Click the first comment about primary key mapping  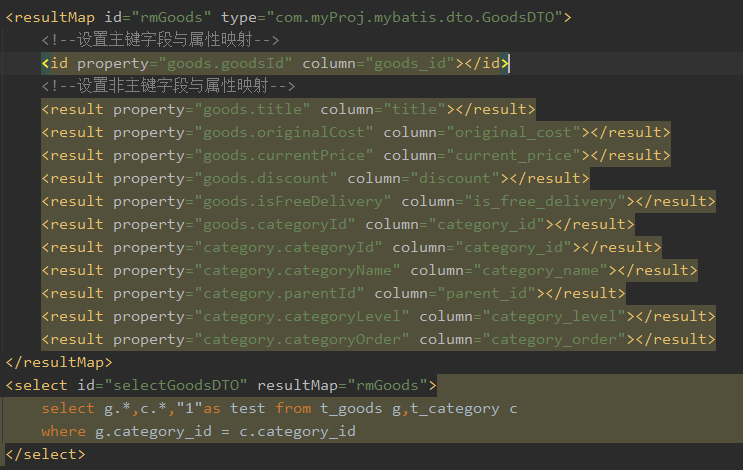[x=160, y=40]
